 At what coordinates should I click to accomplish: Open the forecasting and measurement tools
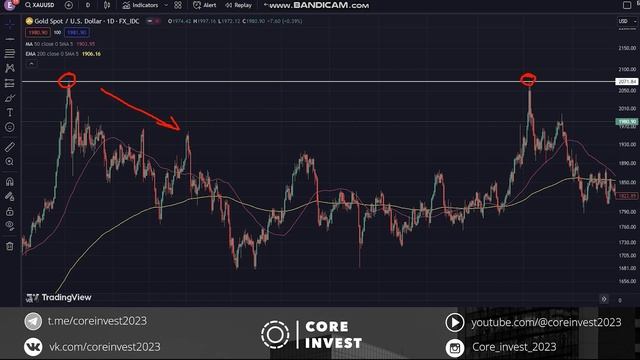(10, 83)
